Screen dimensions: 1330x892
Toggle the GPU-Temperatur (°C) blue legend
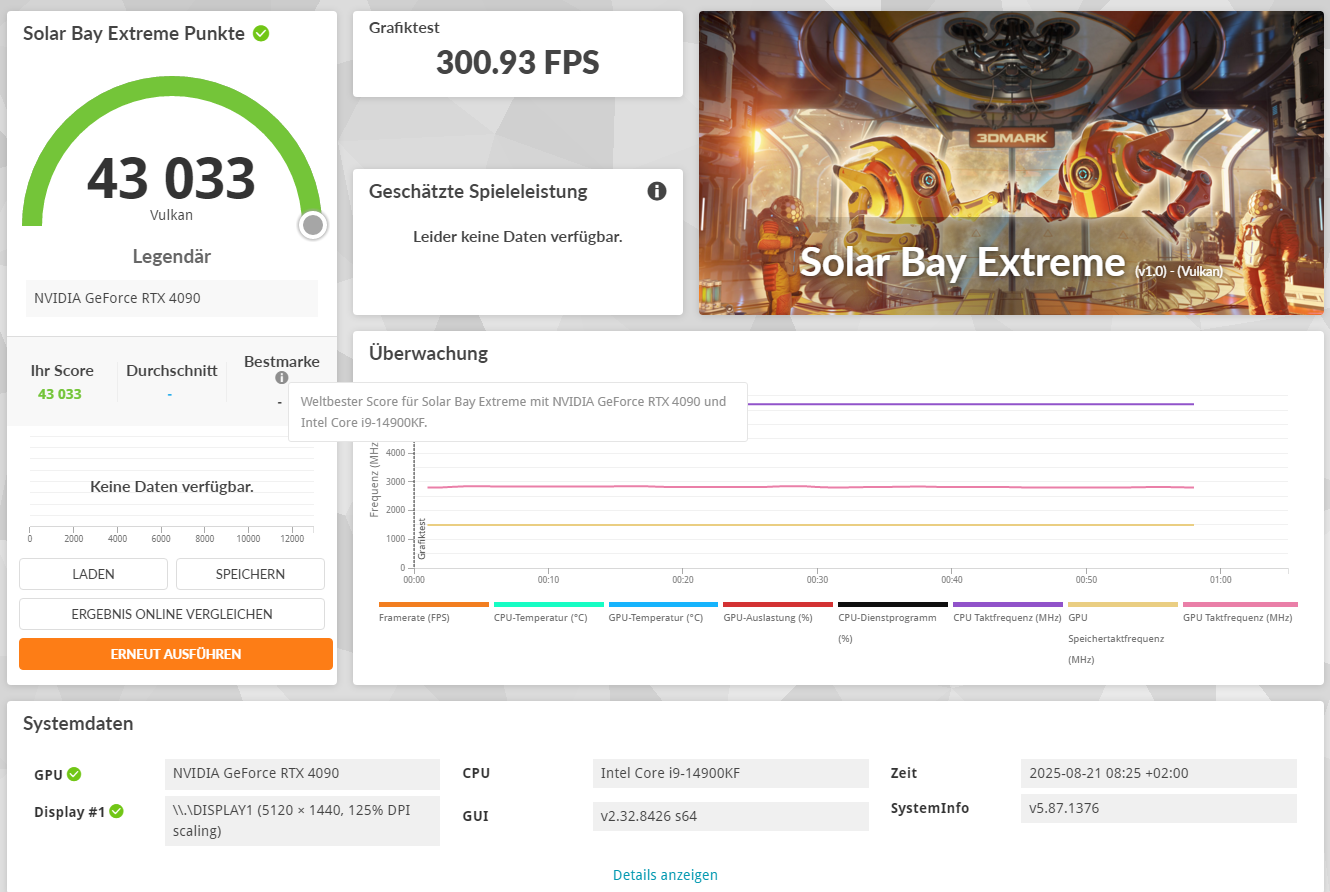(663, 605)
